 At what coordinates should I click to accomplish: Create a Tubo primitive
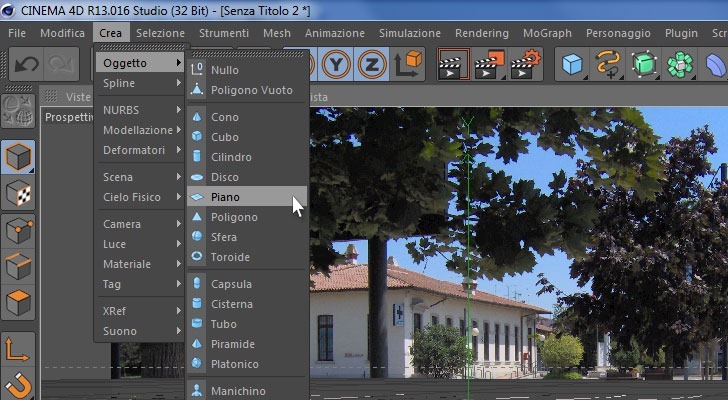tap(247, 324)
